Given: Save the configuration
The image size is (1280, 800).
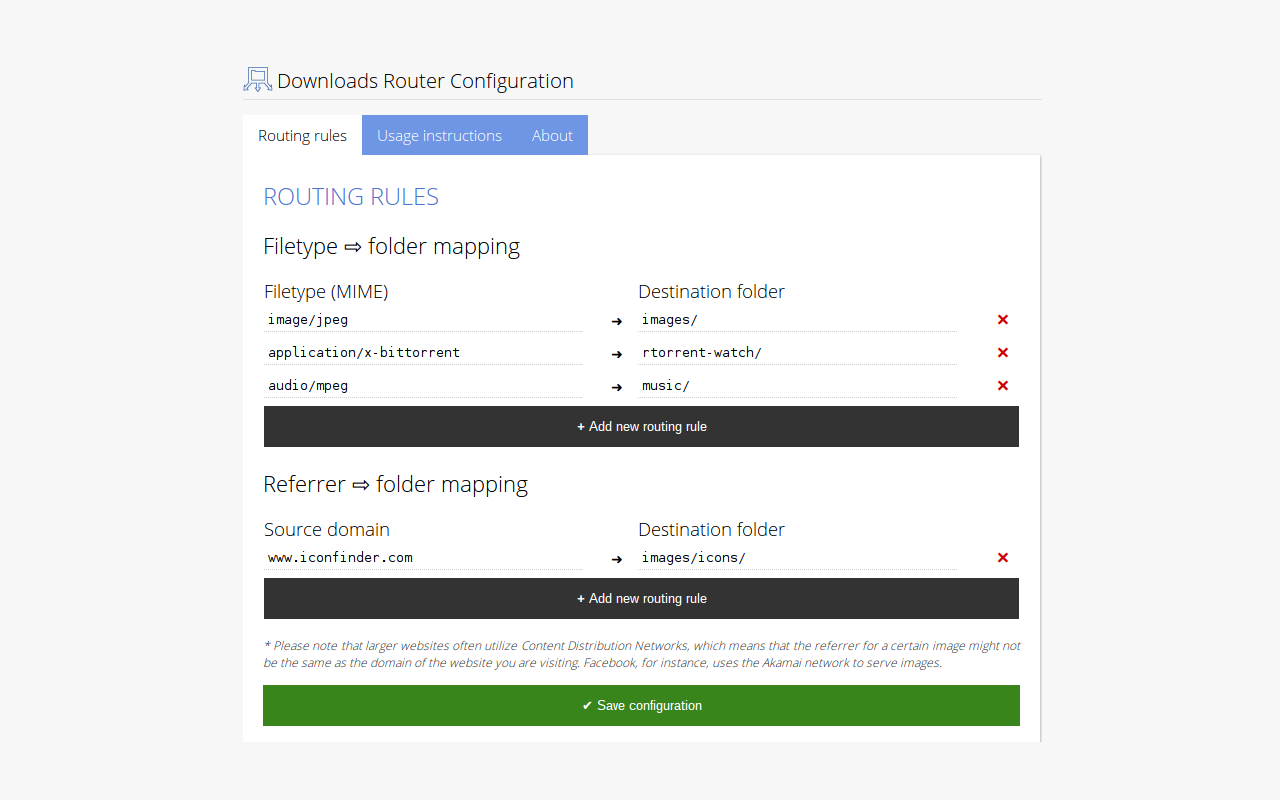Looking at the screenshot, I should coord(641,705).
